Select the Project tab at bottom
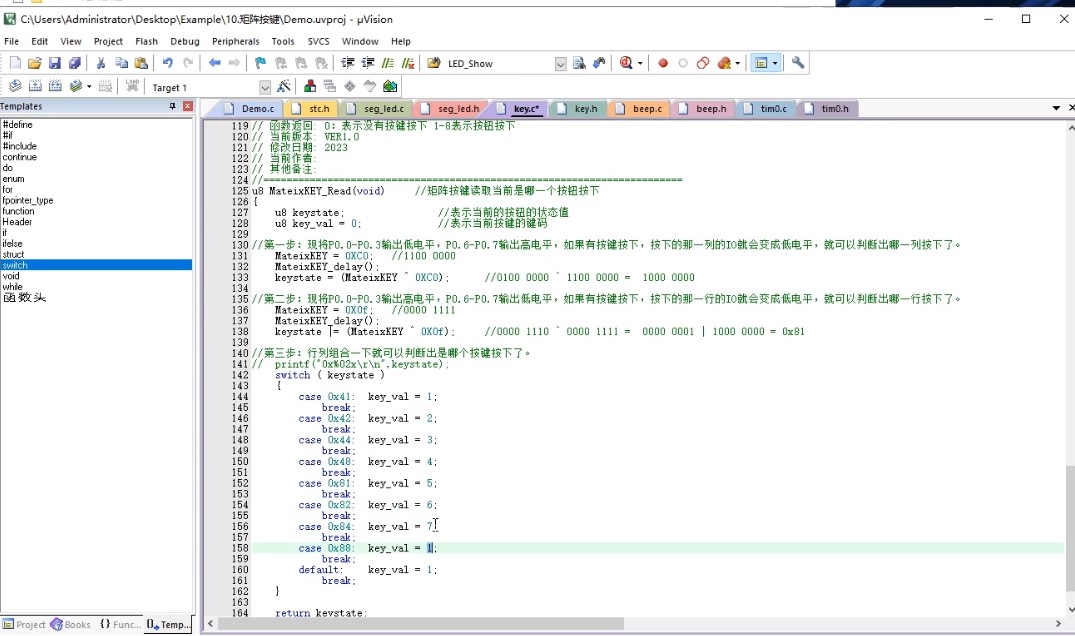This screenshot has width=1075, height=636. 24,624
